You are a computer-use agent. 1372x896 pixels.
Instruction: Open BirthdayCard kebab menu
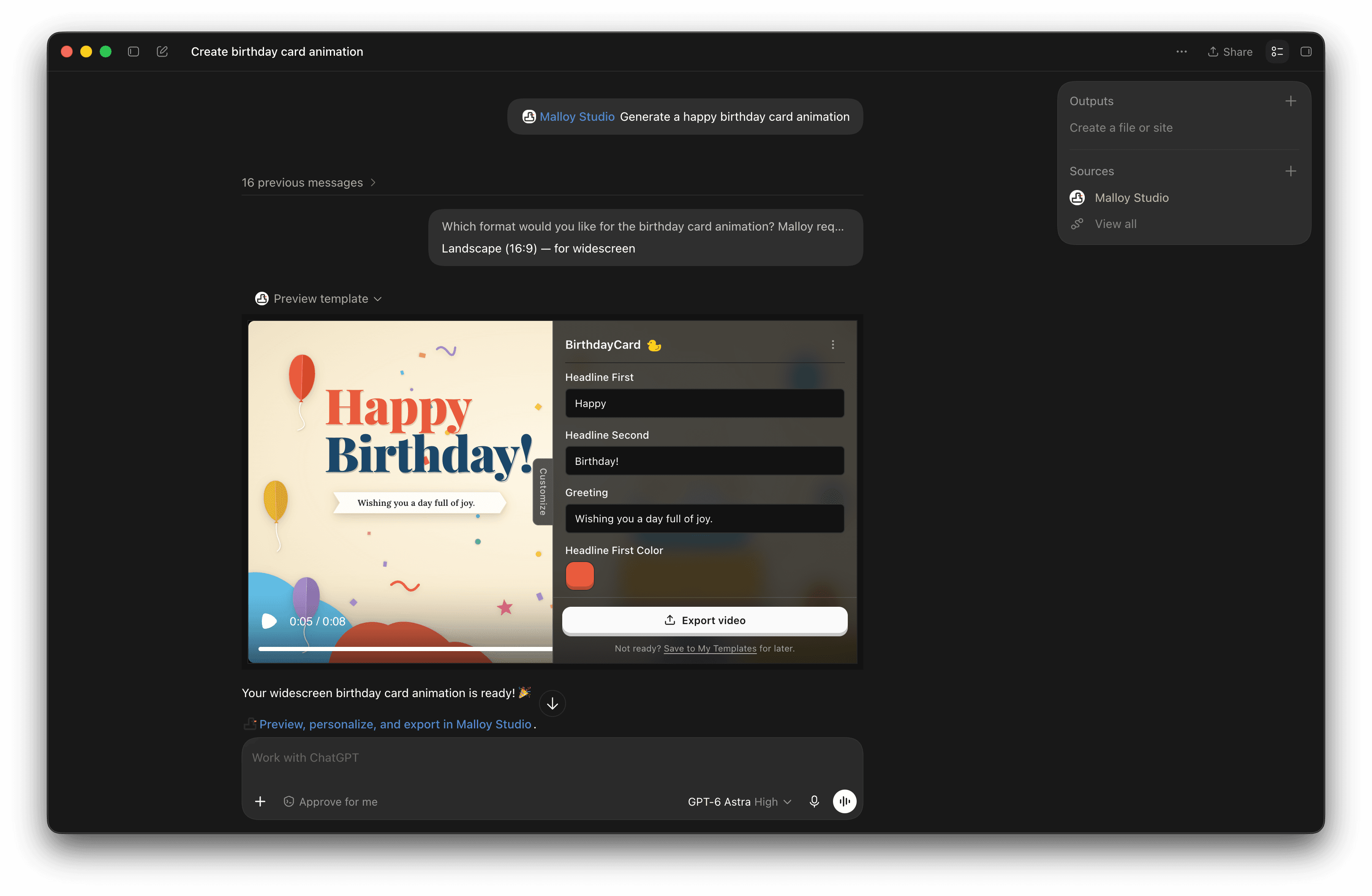point(833,345)
